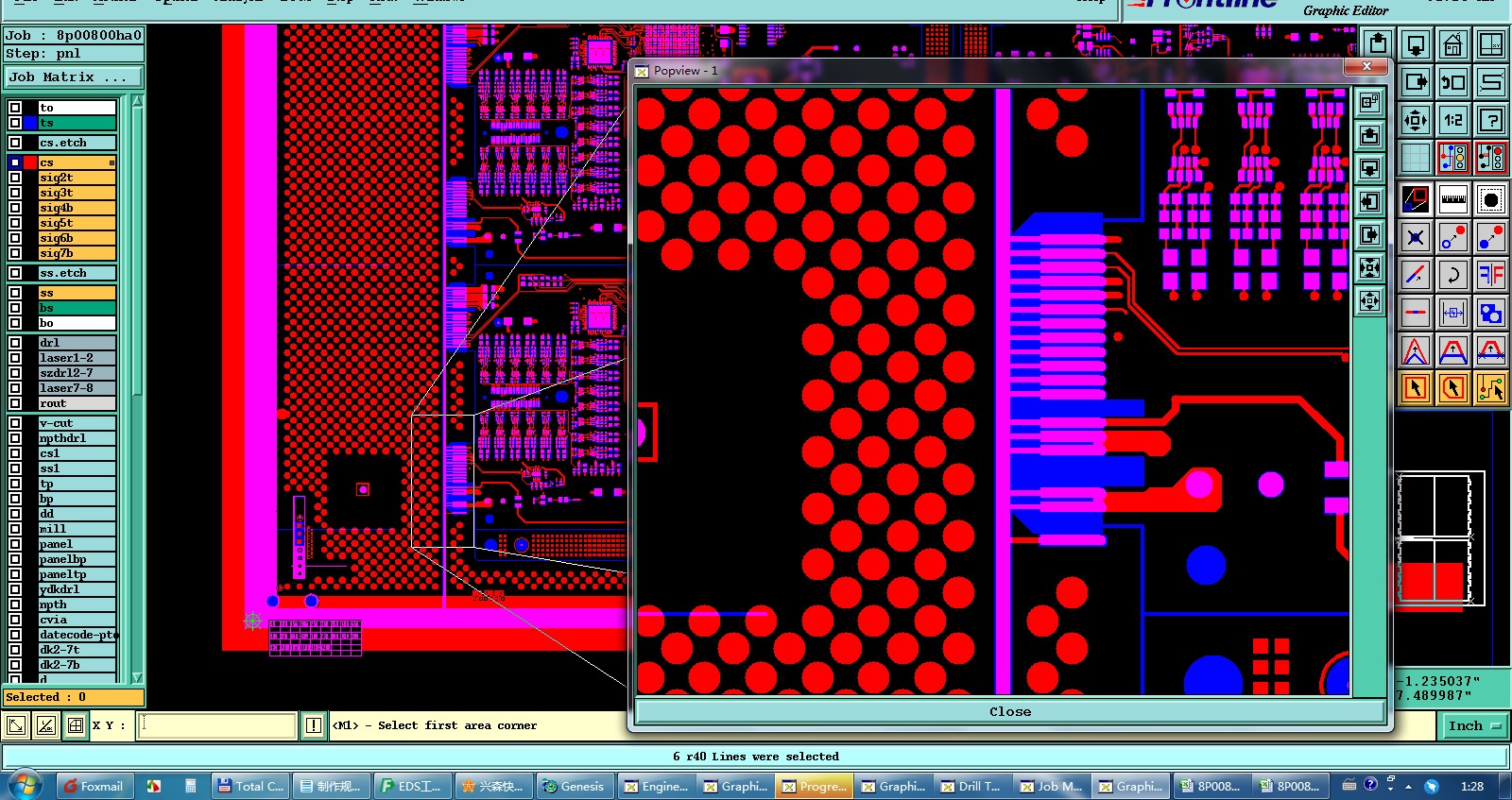Toggle checkbox for layer rout
The image size is (1512, 800).
pos(15,403)
